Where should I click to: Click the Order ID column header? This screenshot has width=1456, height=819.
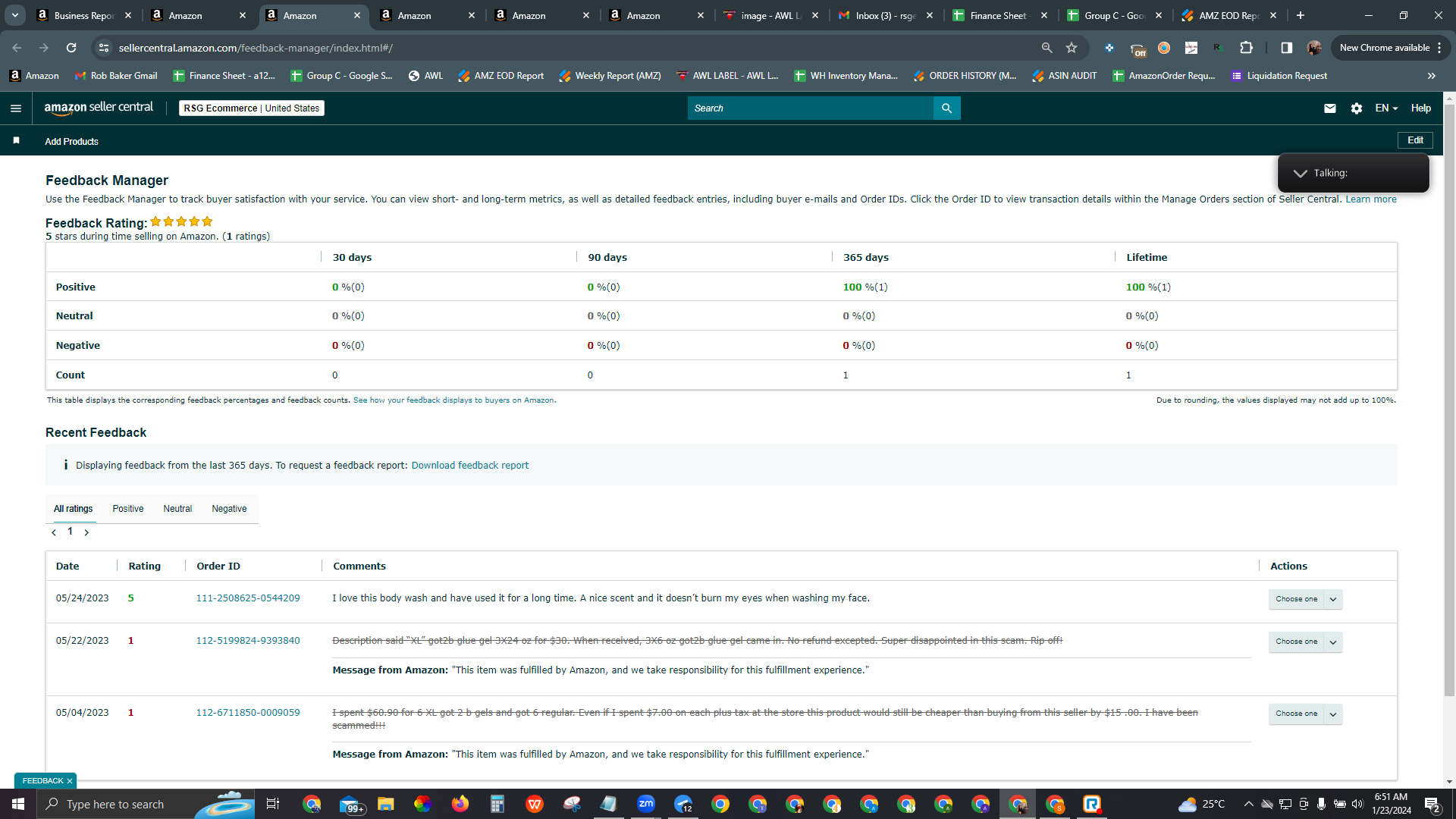(218, 566)
